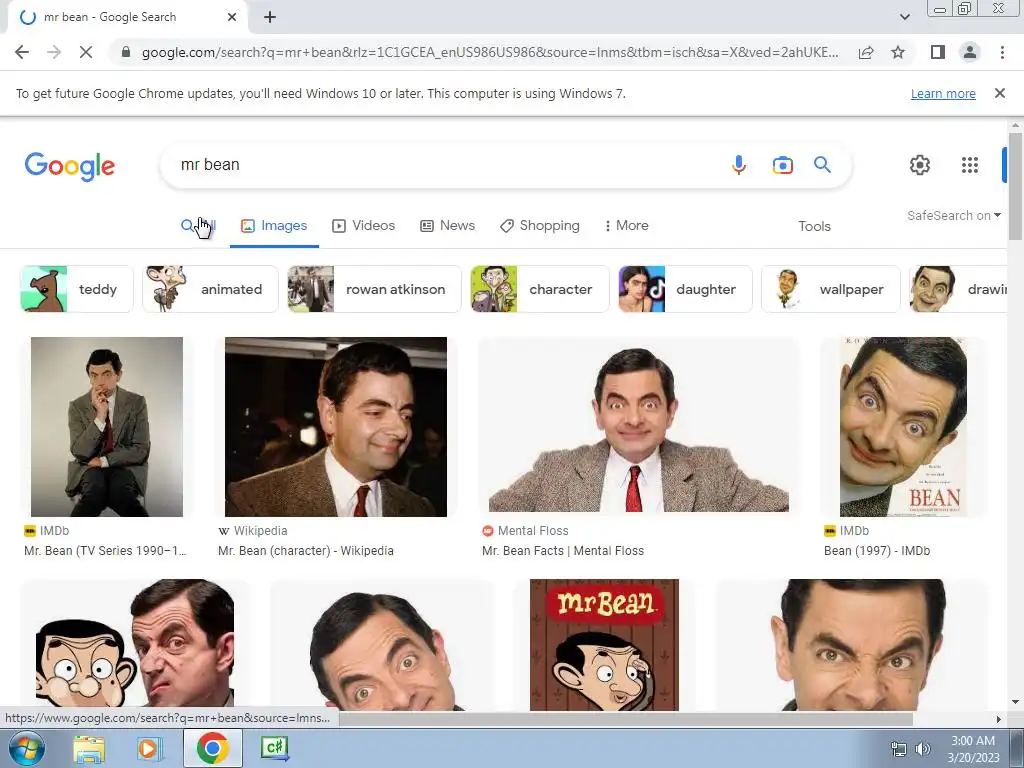The width and height of the screenshot is (1024, 768).
Task: Open a new browser tab
Action: click(x=270, y=17)
